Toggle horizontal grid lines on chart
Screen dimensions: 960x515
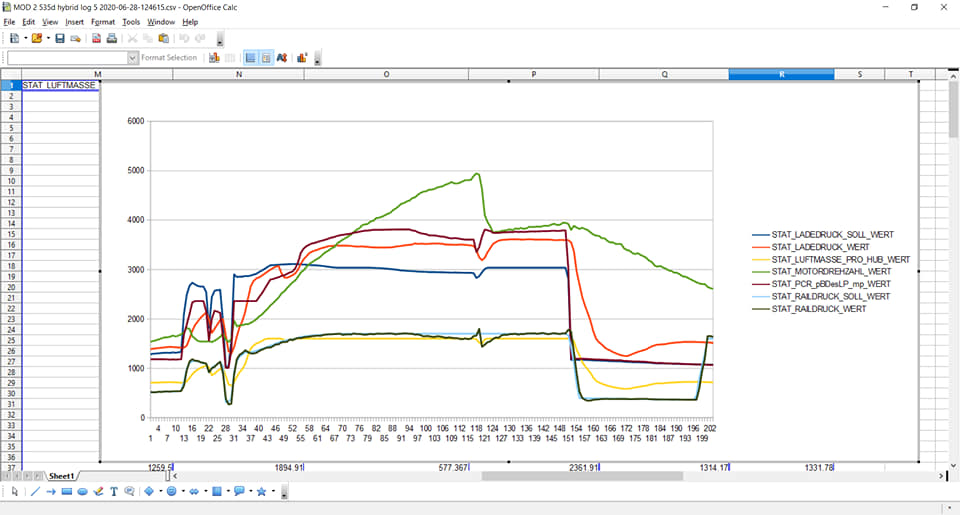pyautogui.click(x=250, y=58)
